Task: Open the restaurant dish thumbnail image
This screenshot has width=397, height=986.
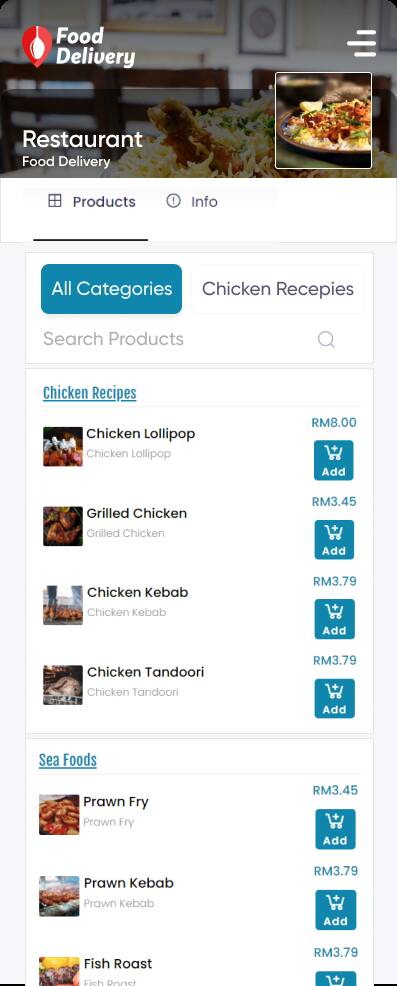Action: 323,121
